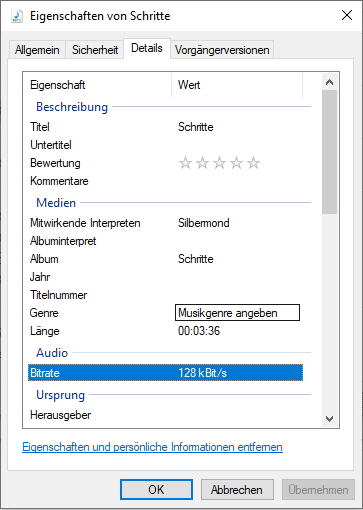Click the Ursprung group header
The width and height of the screenshot is (363, 510).
tap(61, 395)
